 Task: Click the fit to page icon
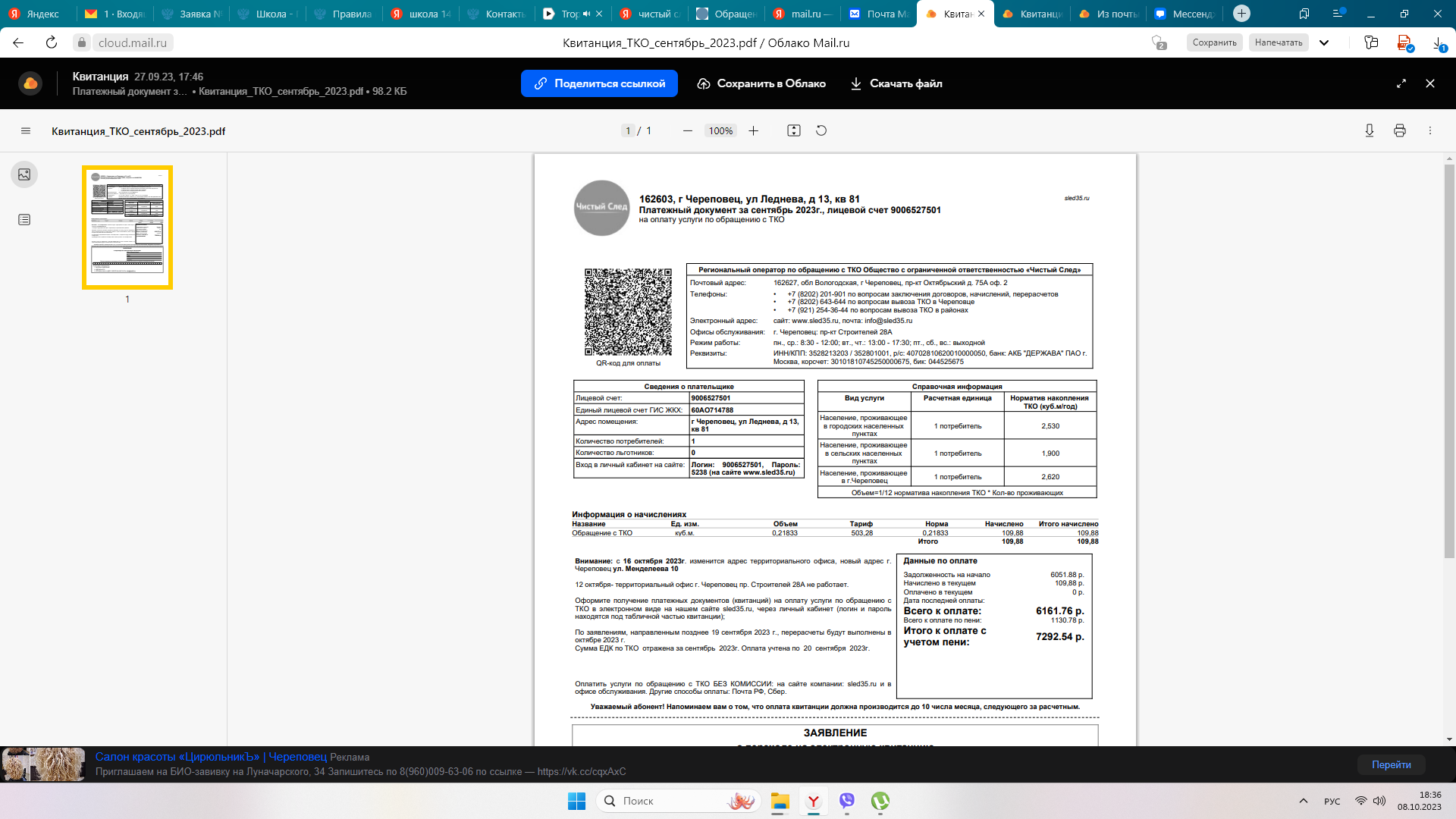tap(794, 130)
